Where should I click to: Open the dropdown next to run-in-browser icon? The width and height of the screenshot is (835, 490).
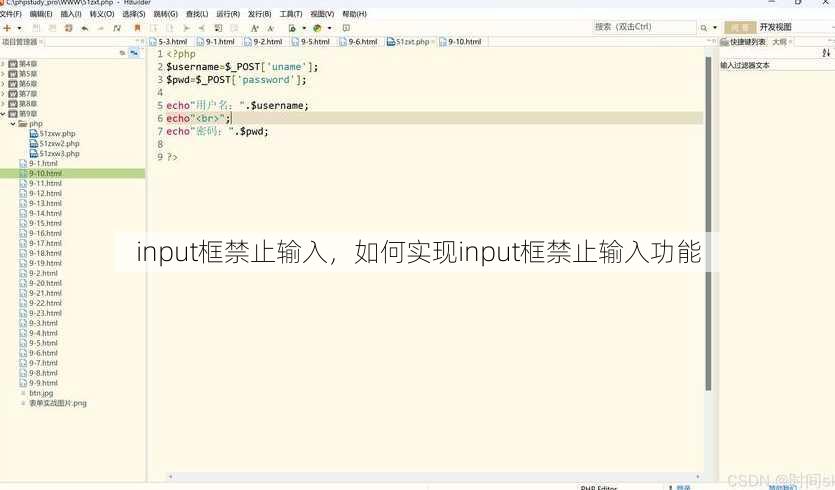point(304,28)
